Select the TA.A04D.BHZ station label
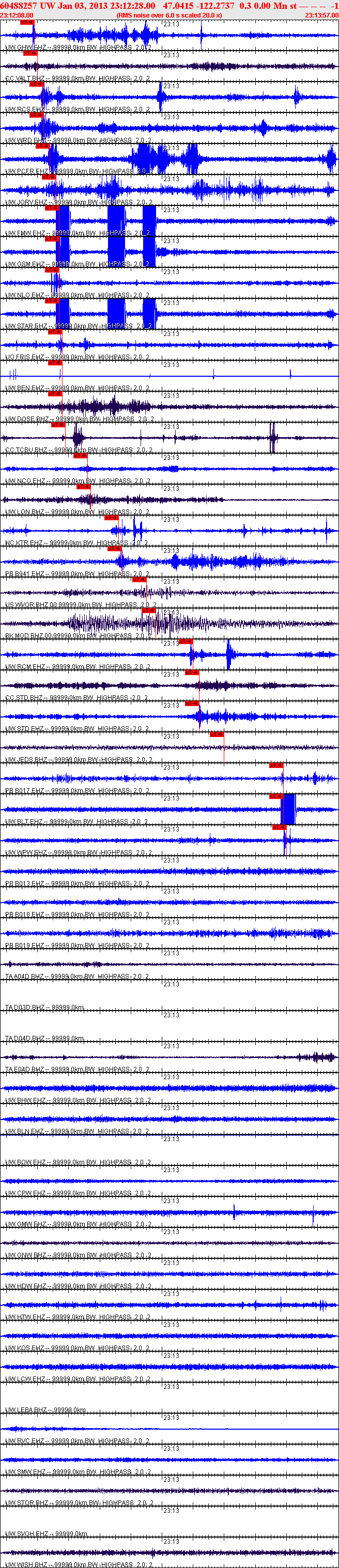Viewport: 339px width, 1568px height. pyautogui.click(x=78, y=977)
